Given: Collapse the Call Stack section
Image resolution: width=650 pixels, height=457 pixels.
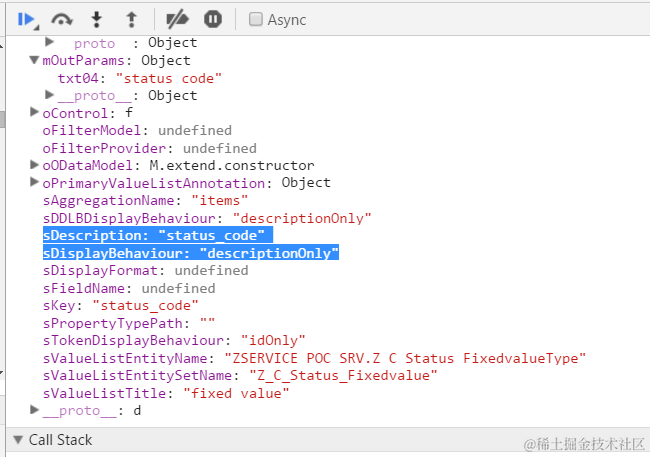Looking at the screenshot, I should point(18,440).
